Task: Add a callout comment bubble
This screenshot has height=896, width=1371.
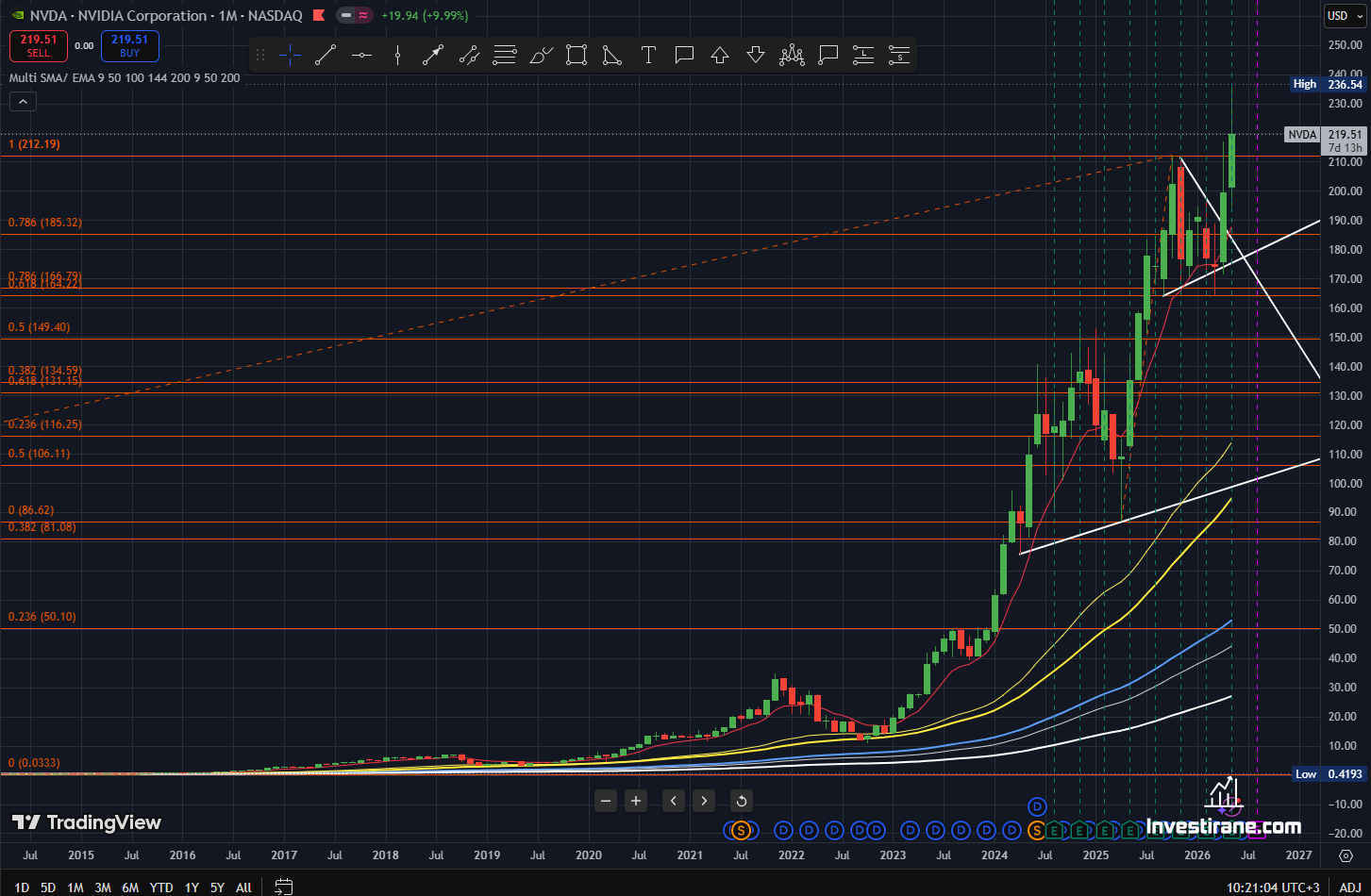Action: pyautogui.click(x=684, y=56)
